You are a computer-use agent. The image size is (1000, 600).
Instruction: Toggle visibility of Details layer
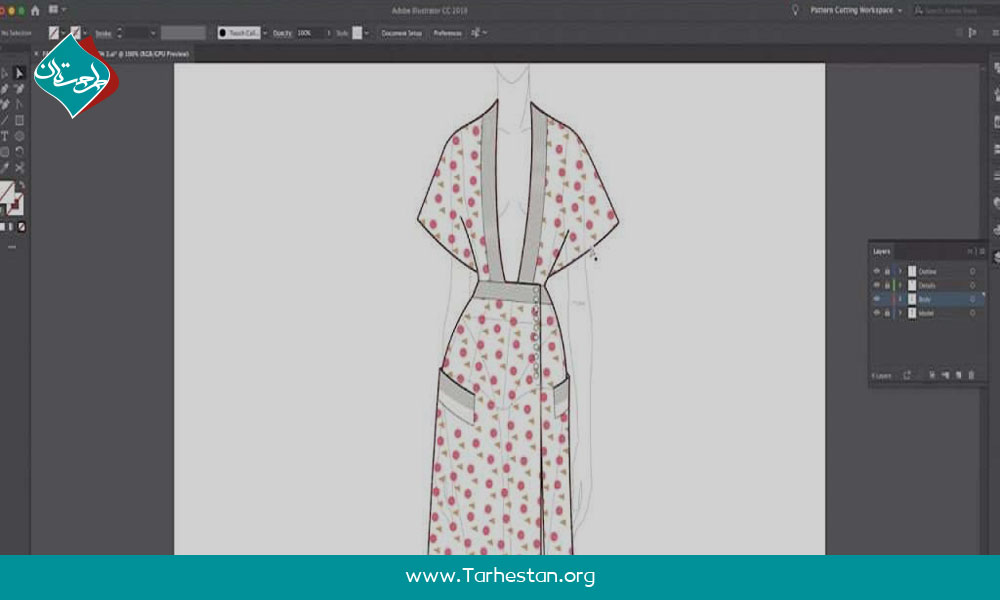(x=876, y=286)
